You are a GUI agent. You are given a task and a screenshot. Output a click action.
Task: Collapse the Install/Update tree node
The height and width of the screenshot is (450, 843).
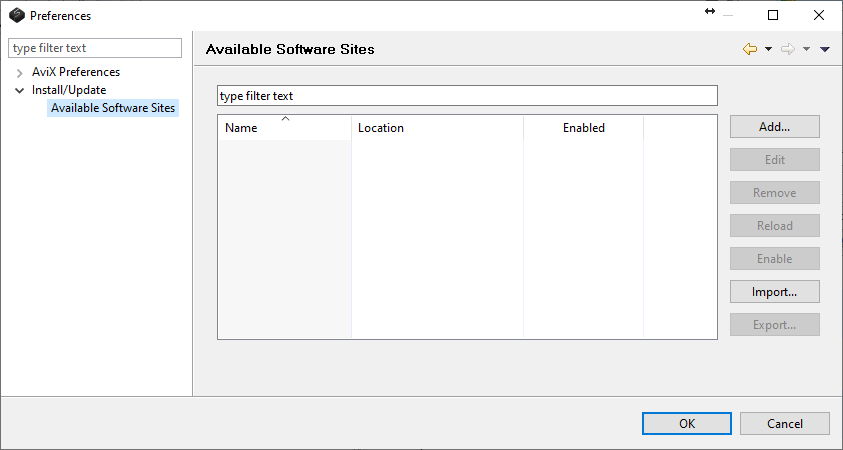tap(20, 90)
